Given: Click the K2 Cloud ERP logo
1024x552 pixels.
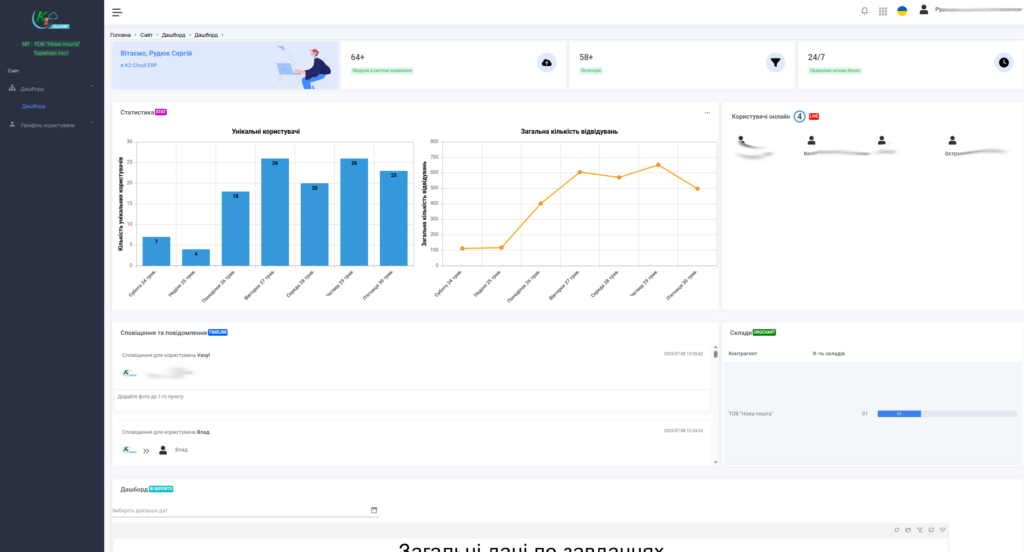Looking at the screenshot, I should coord(51,20).
